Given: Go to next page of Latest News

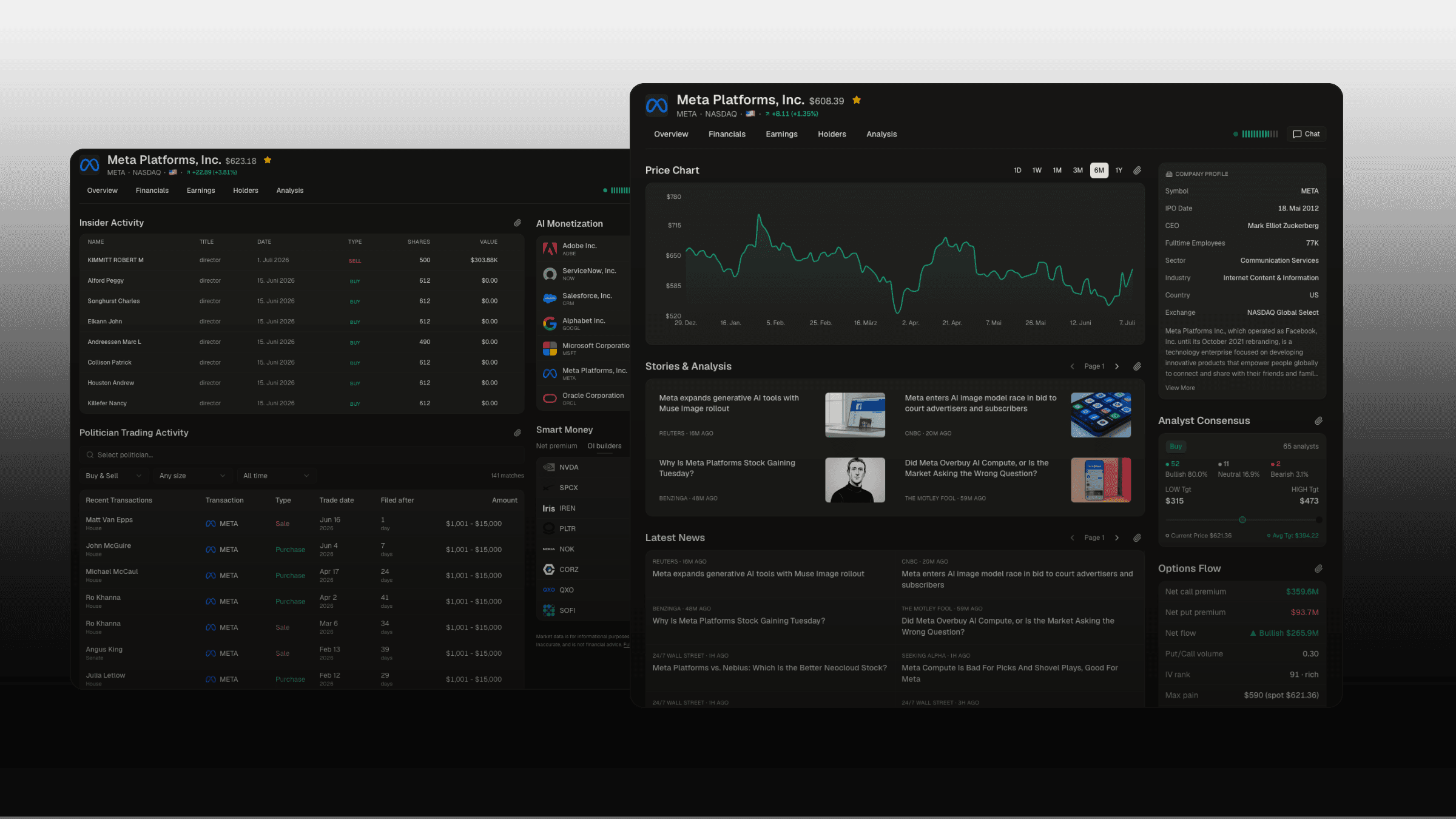Looking at the screenshot, I should click(1117, 538).
